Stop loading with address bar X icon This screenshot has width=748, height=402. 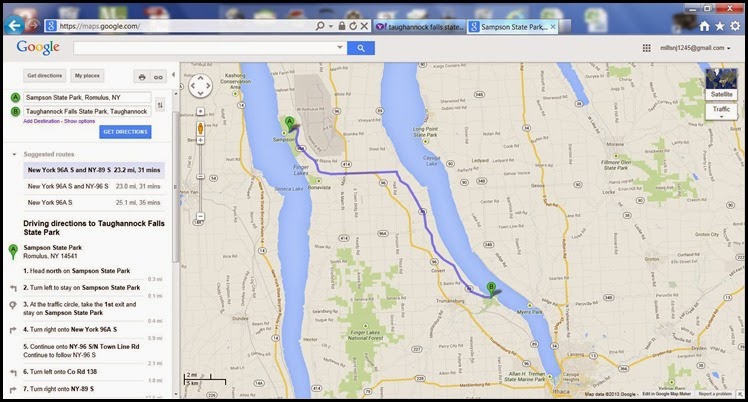(x=364, y=26)
